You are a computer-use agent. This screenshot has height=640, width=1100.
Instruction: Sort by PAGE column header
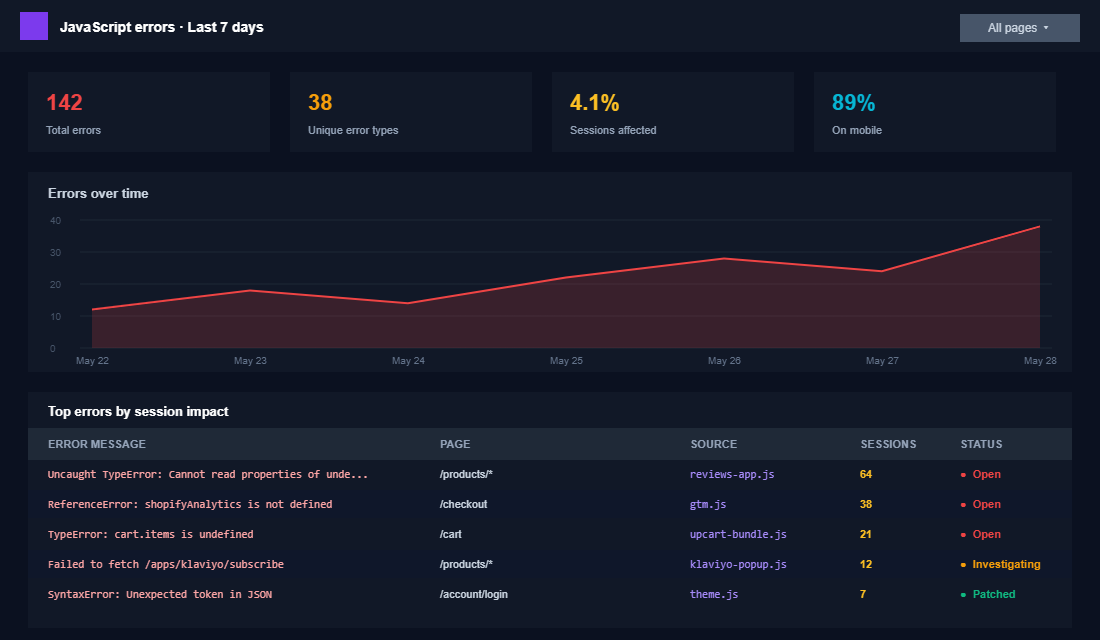455,444
